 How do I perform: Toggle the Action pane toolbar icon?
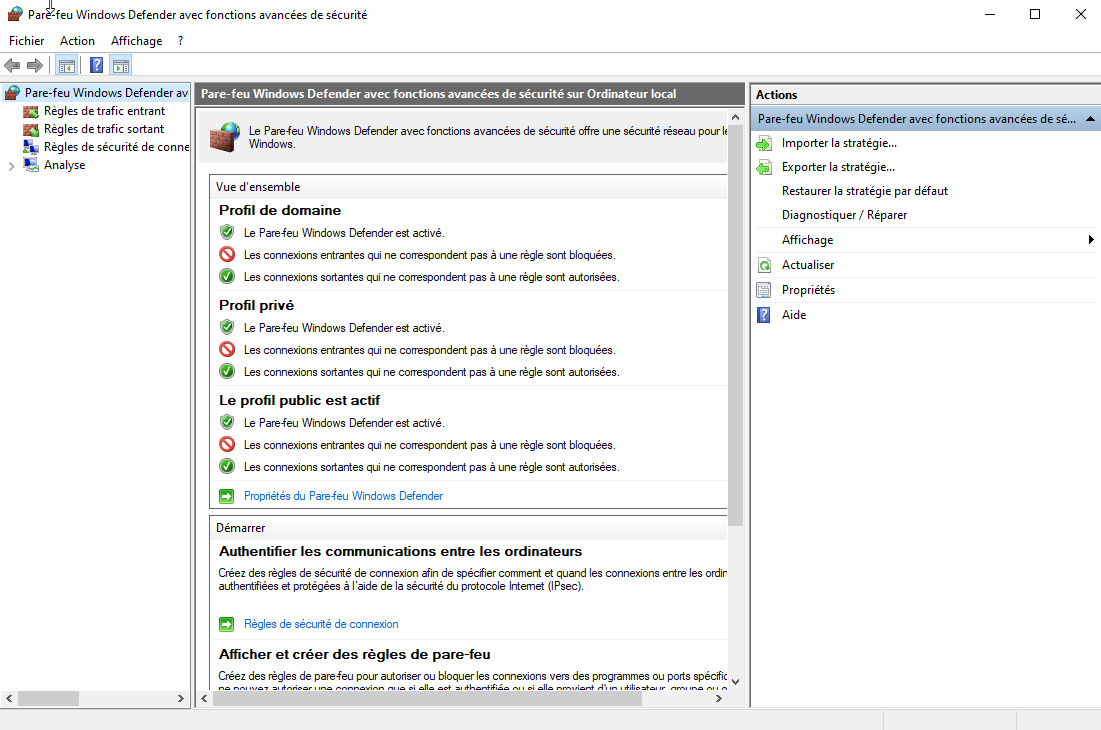(x=121, y=66)
